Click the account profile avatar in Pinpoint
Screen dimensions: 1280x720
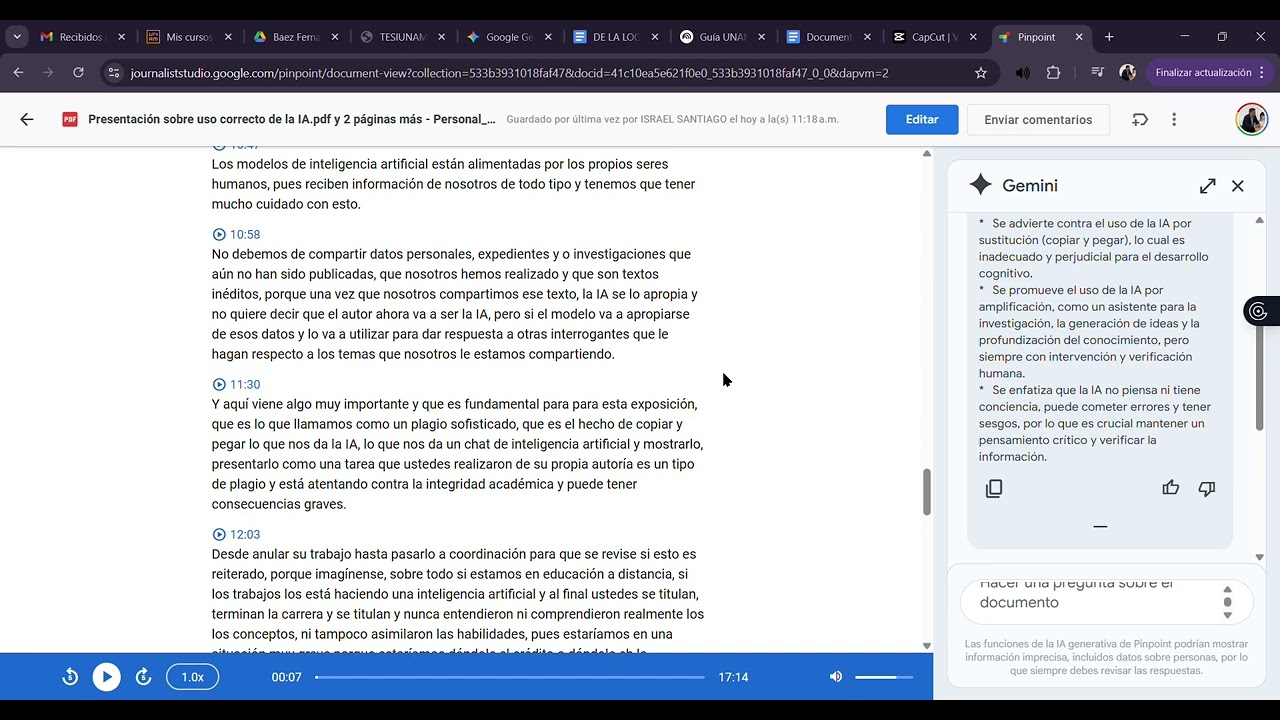tap(1251, 119)
